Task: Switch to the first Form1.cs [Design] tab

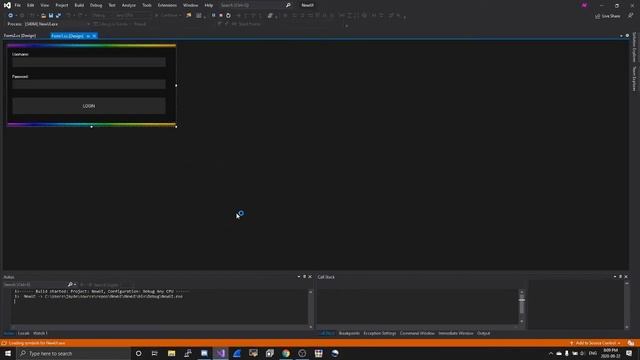Action: click(x=20, y=36)
